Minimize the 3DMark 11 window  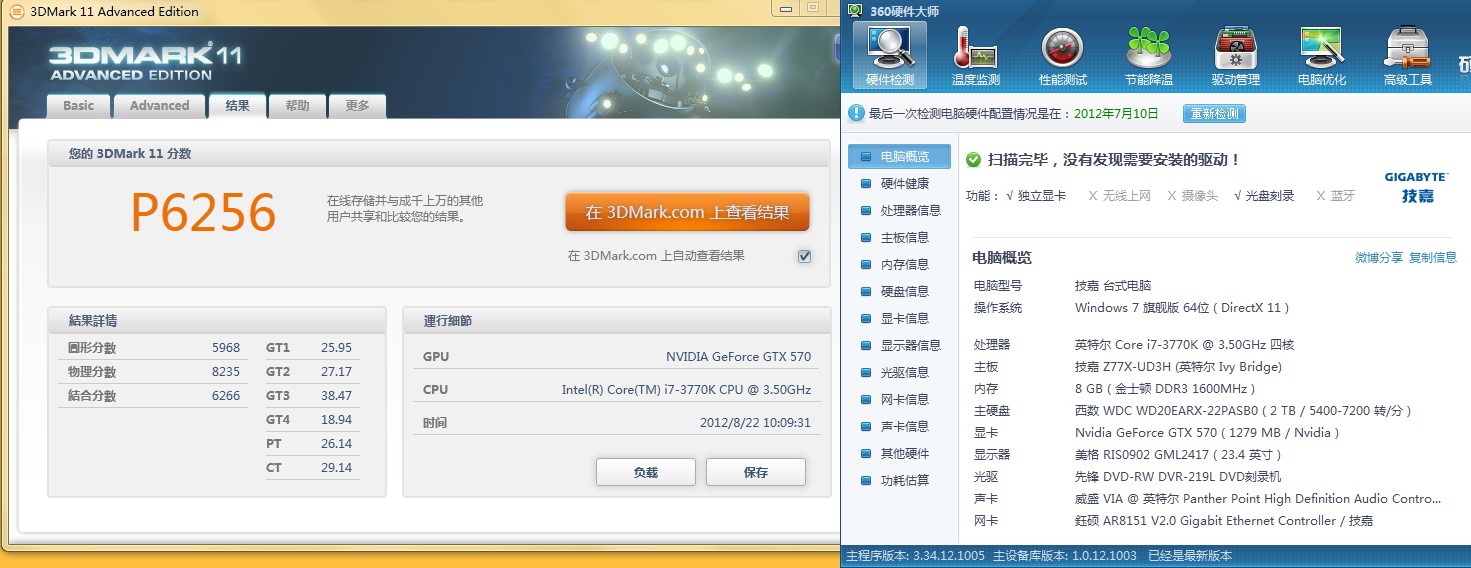(x=786, y=8)
